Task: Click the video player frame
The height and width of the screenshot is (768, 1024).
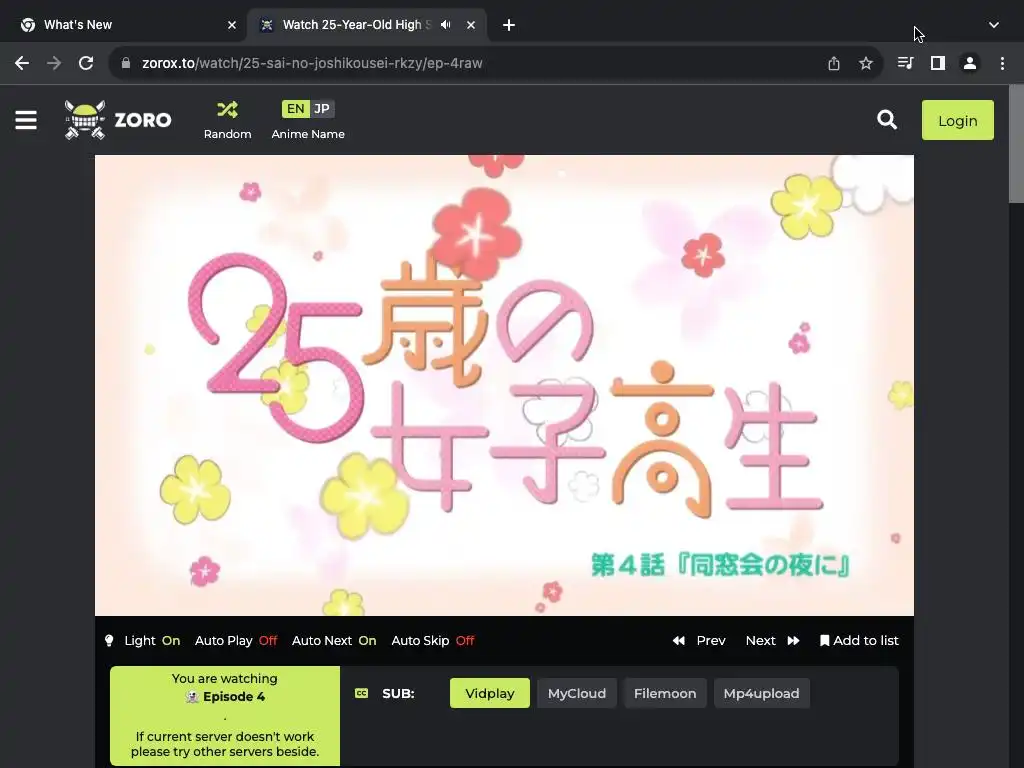Action: (504, 385)
